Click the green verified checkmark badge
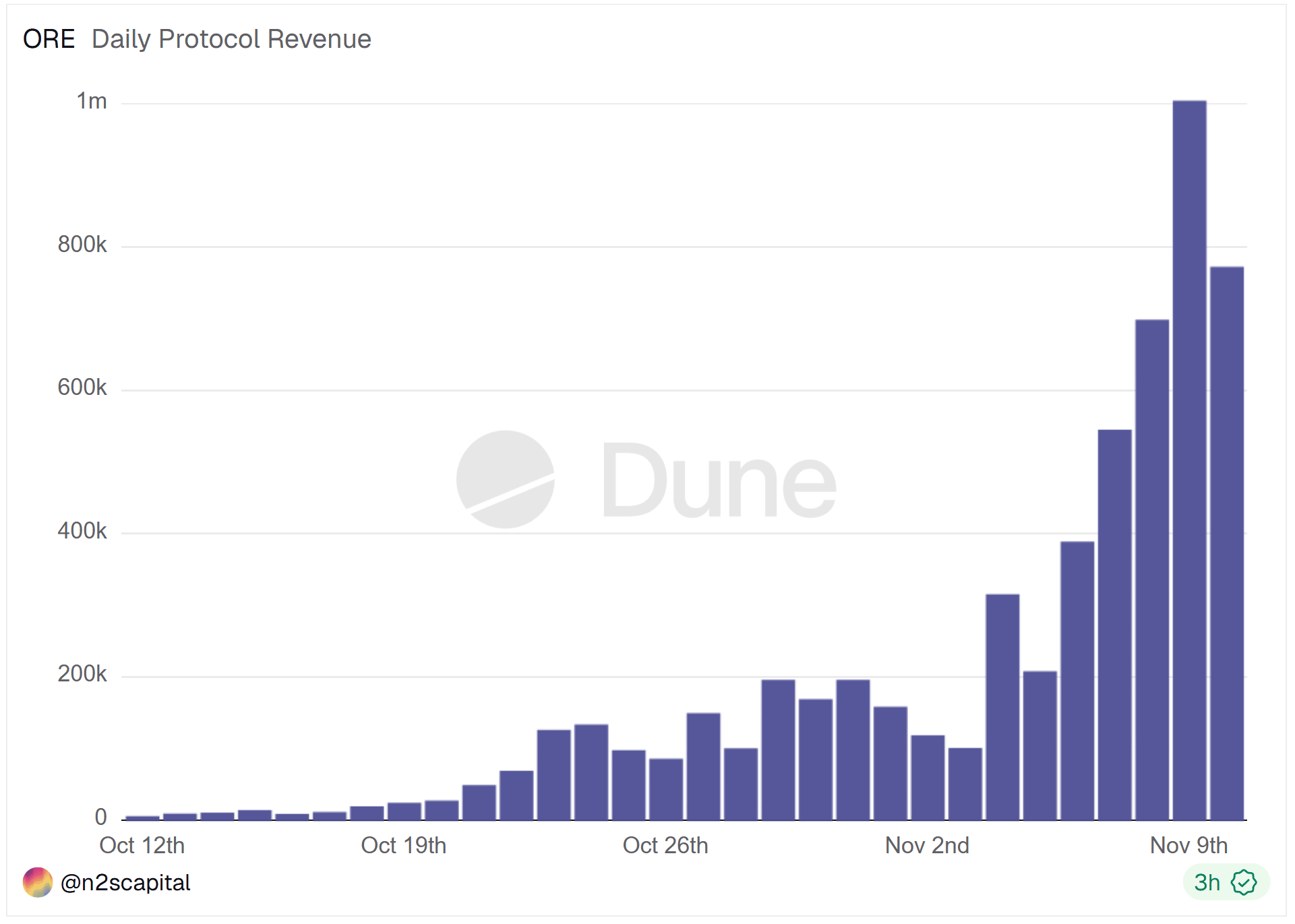 pos(1243,882)
